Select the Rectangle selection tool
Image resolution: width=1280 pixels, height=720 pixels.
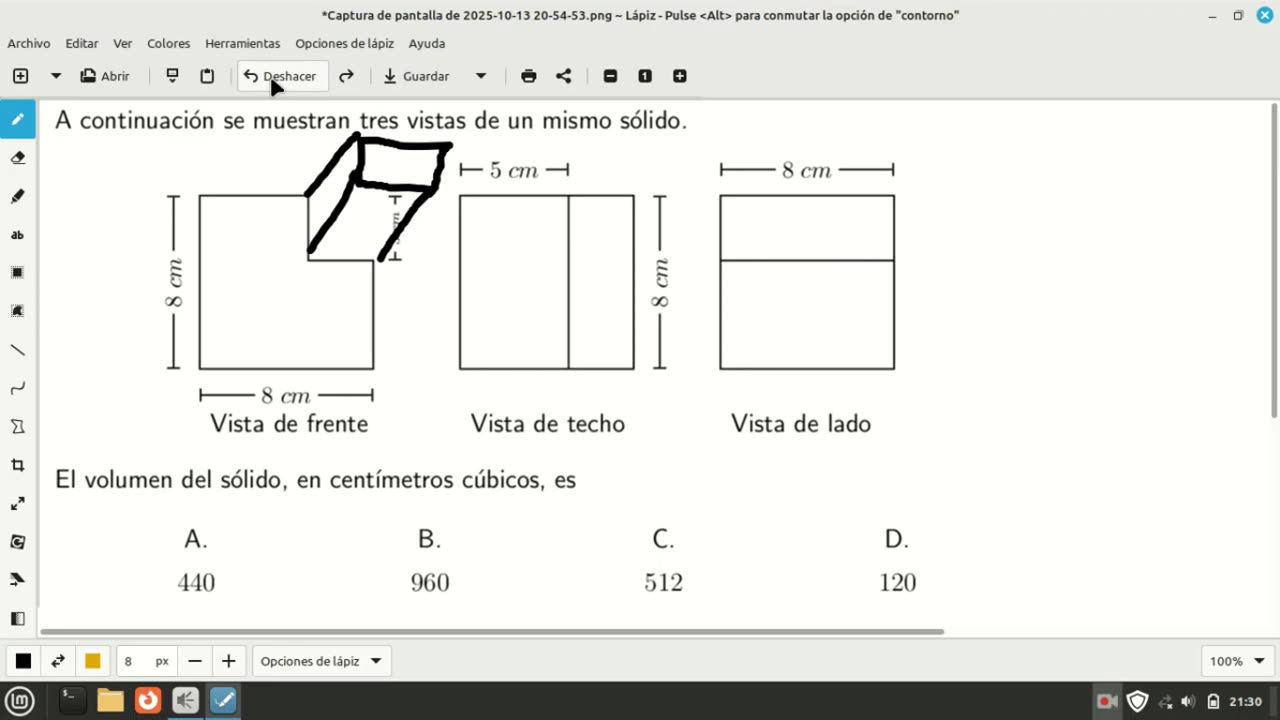tap(18, 273)
